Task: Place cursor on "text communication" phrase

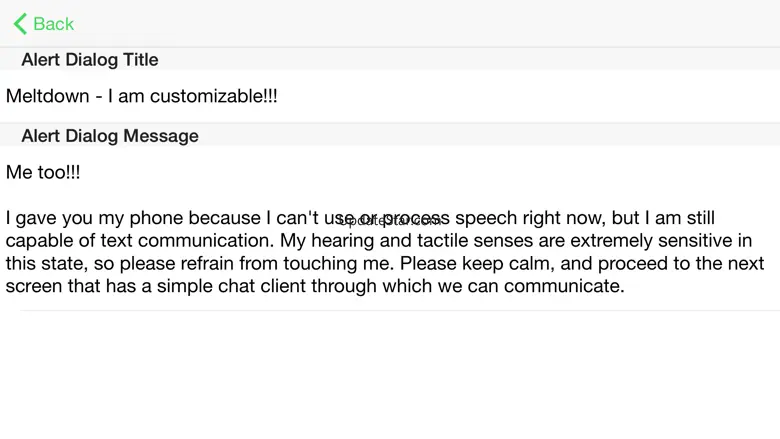Action: point(165,242)
